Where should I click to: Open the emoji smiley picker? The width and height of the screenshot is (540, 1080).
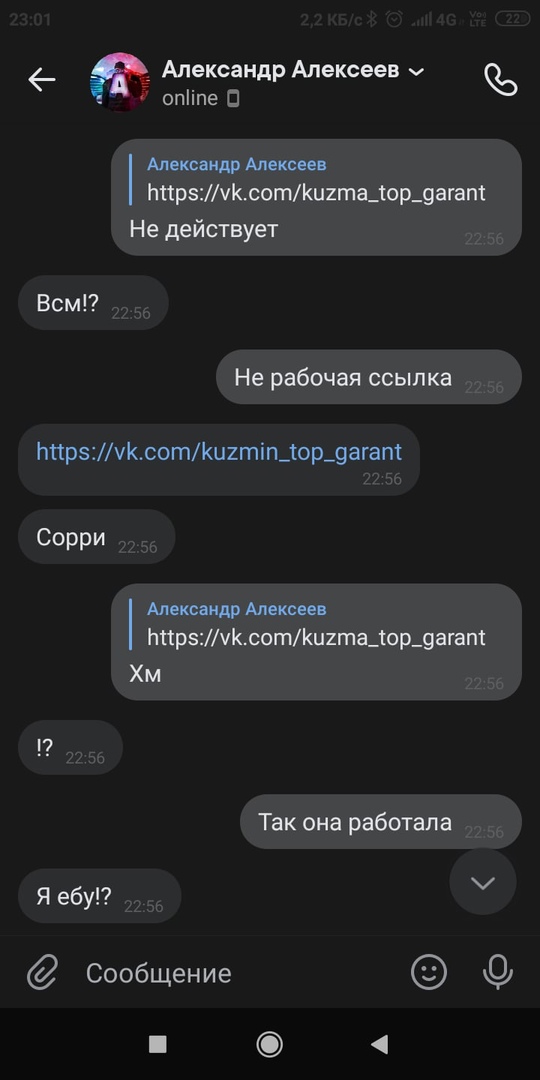click(429, 973)
